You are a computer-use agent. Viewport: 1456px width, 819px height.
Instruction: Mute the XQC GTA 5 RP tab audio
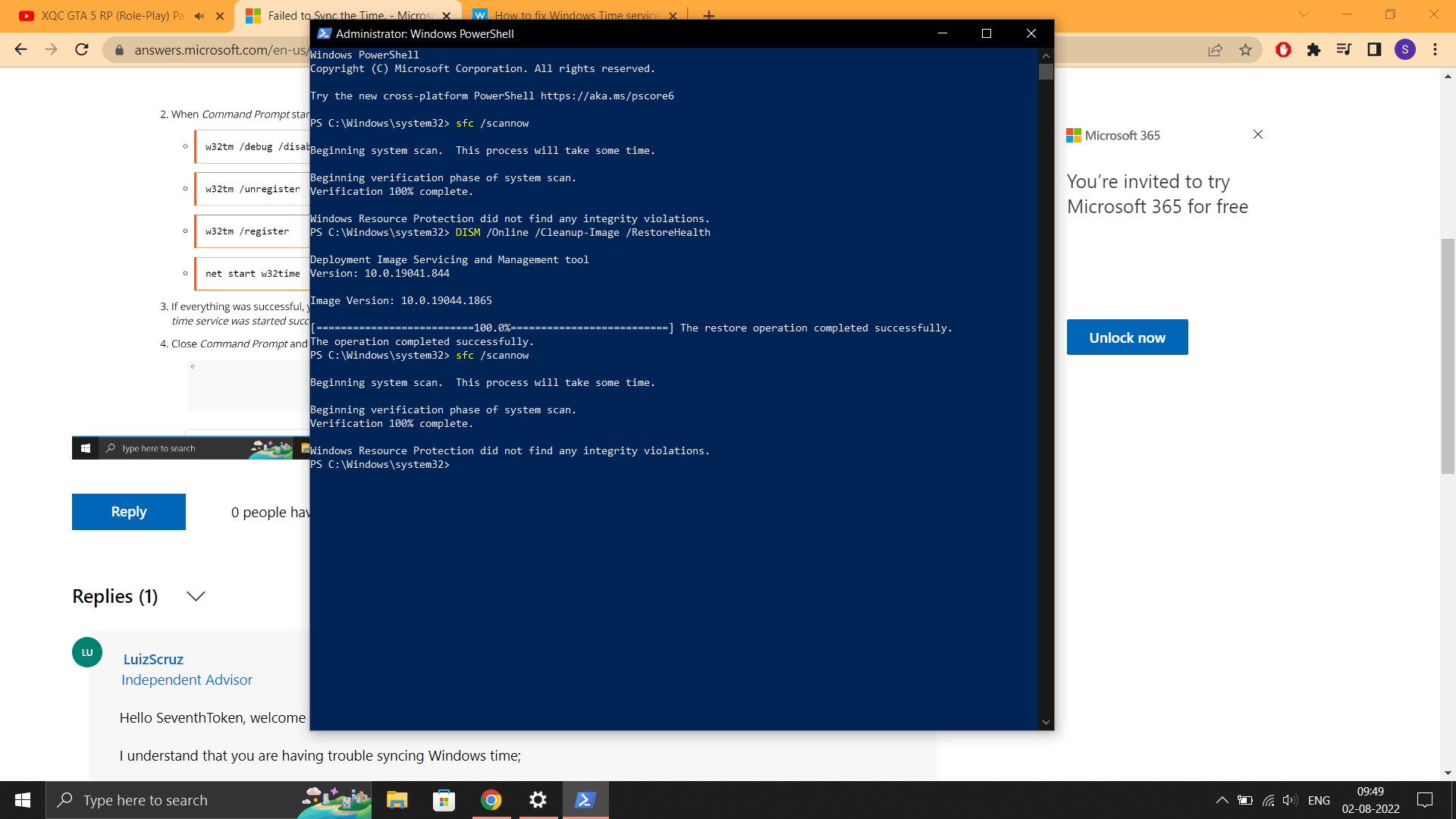tap(199, 15)
